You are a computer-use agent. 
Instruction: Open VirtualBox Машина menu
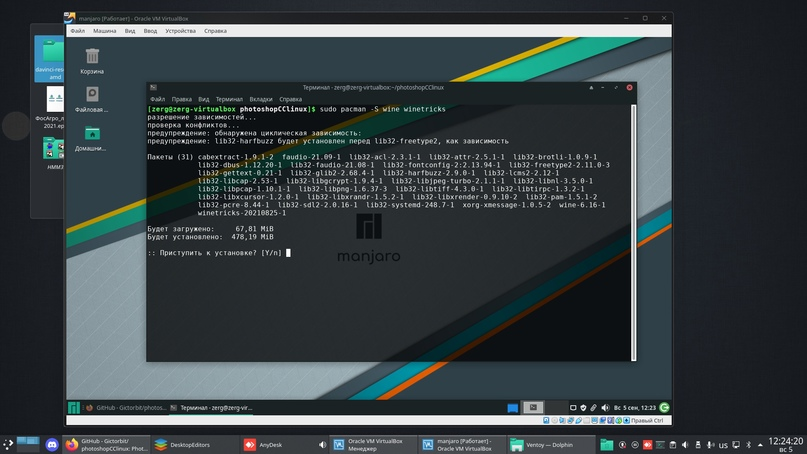[104, 31]
